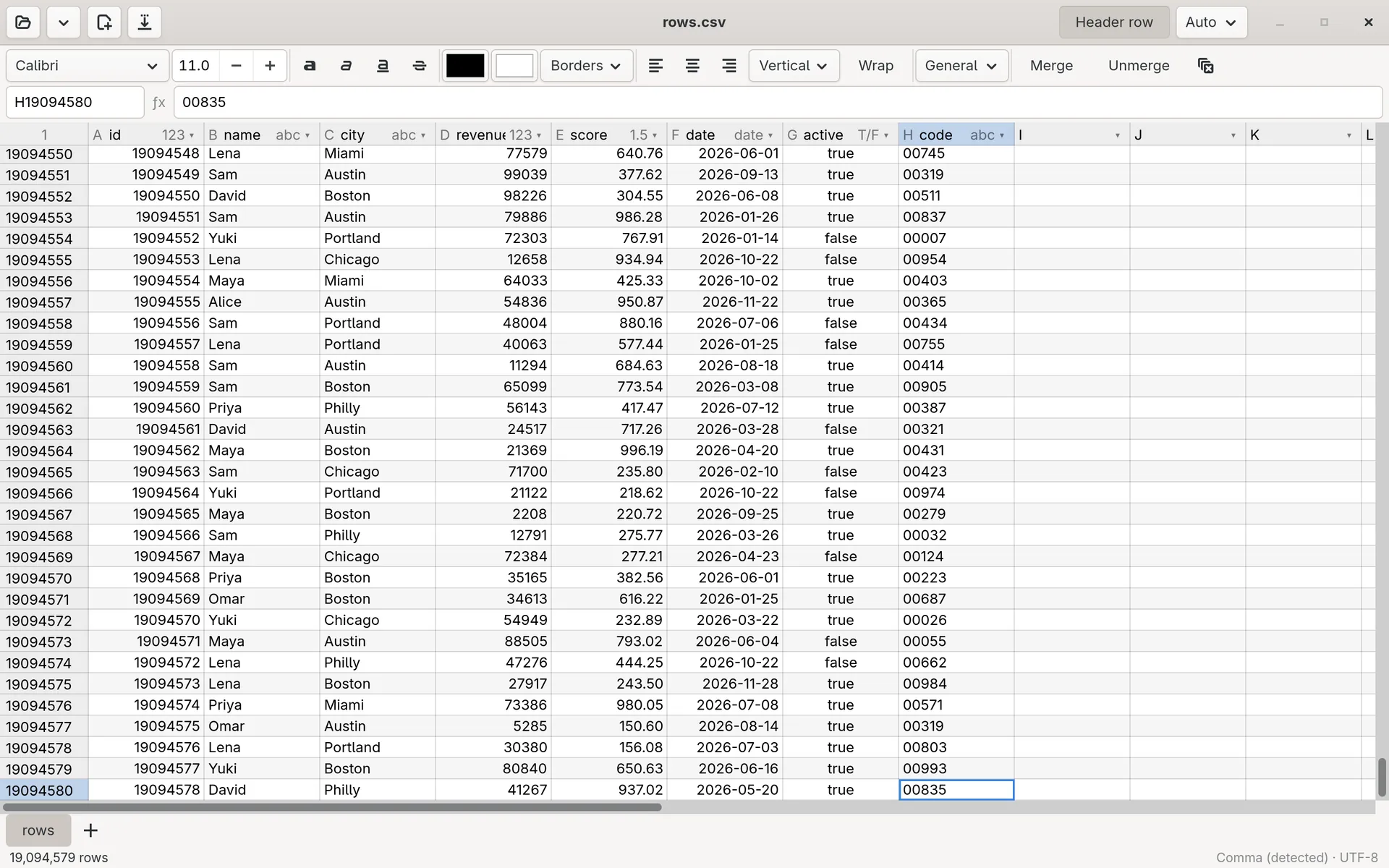This screenshot has width=1389, height=868.
Task: Select the revenue cell 2208
Action: pos(493,514)
